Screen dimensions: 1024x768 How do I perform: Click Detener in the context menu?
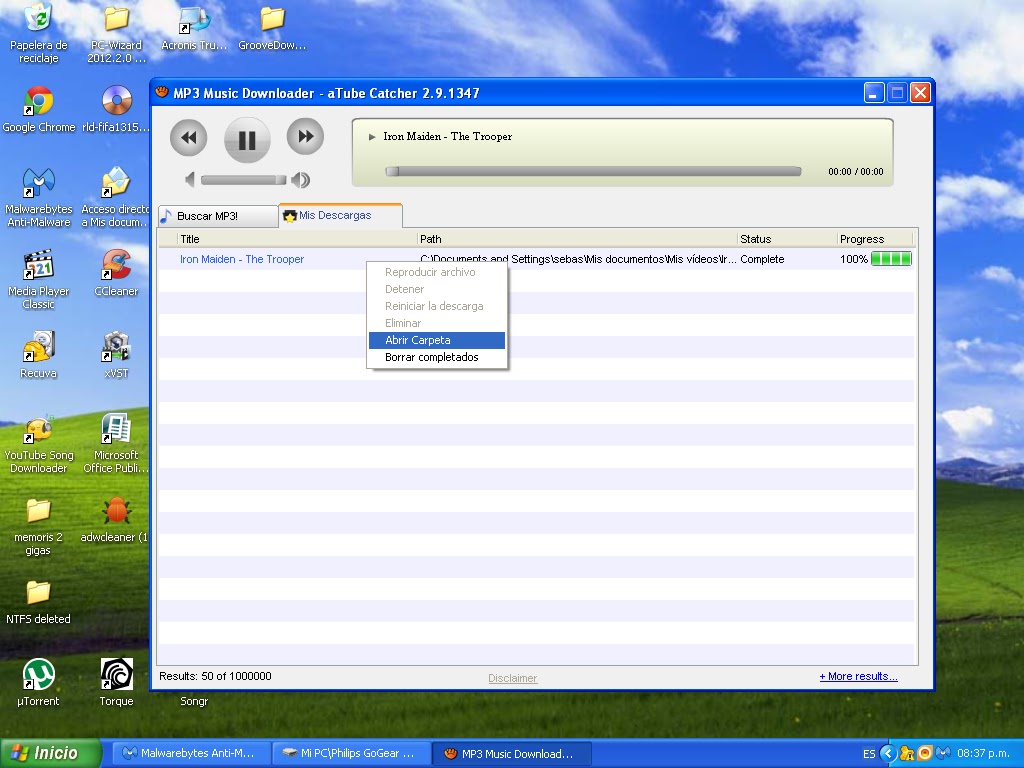(437, 289)
